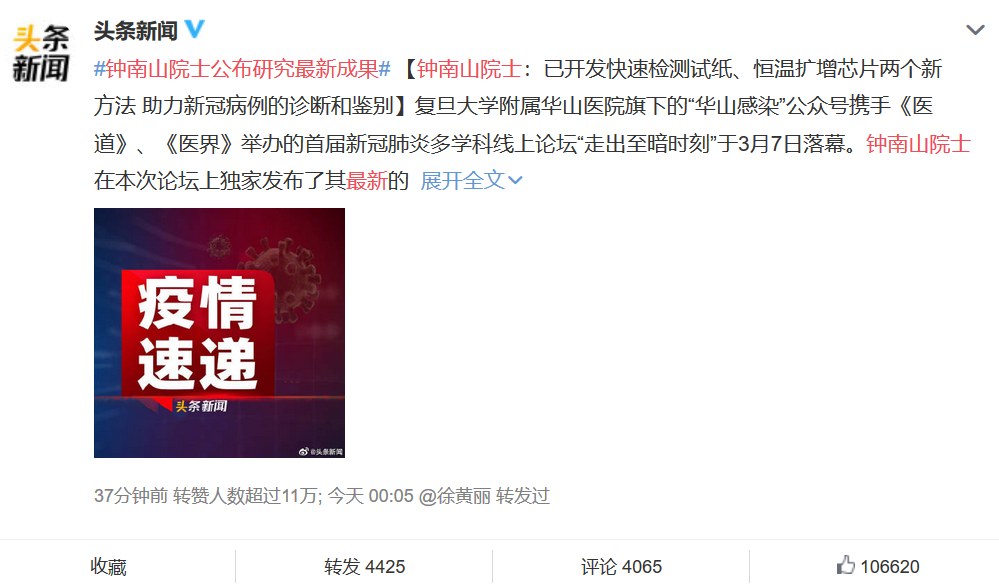Click the blue verified V badge
The width and height of the screenshot is (999, 588).
(194, 29)
